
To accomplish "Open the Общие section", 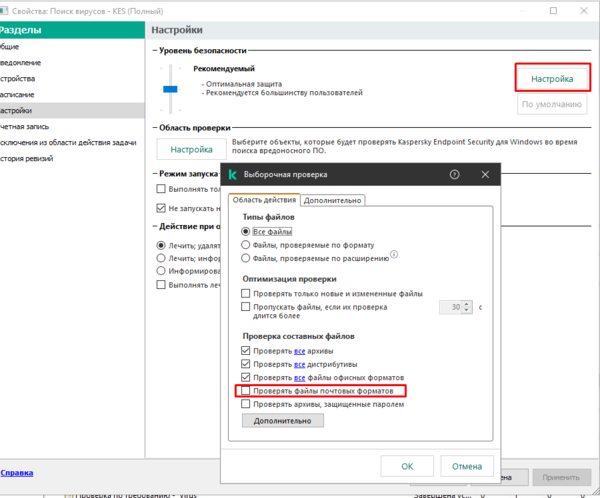I will (x=72, y=47).
